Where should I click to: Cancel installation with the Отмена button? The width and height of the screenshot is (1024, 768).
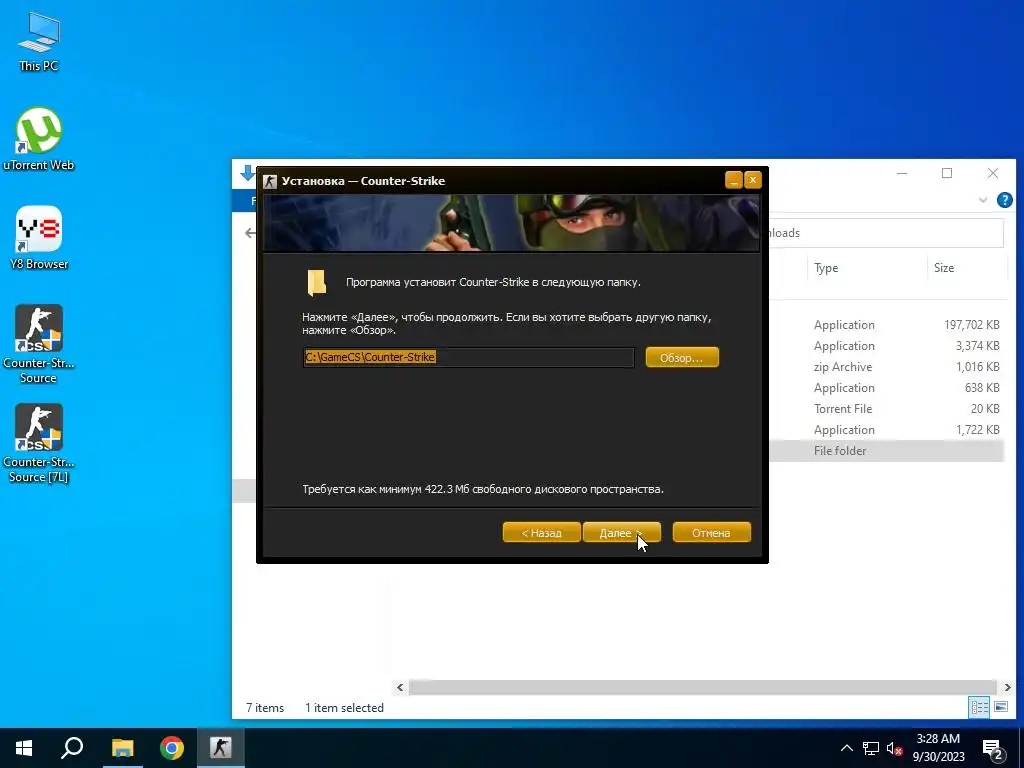711,532
